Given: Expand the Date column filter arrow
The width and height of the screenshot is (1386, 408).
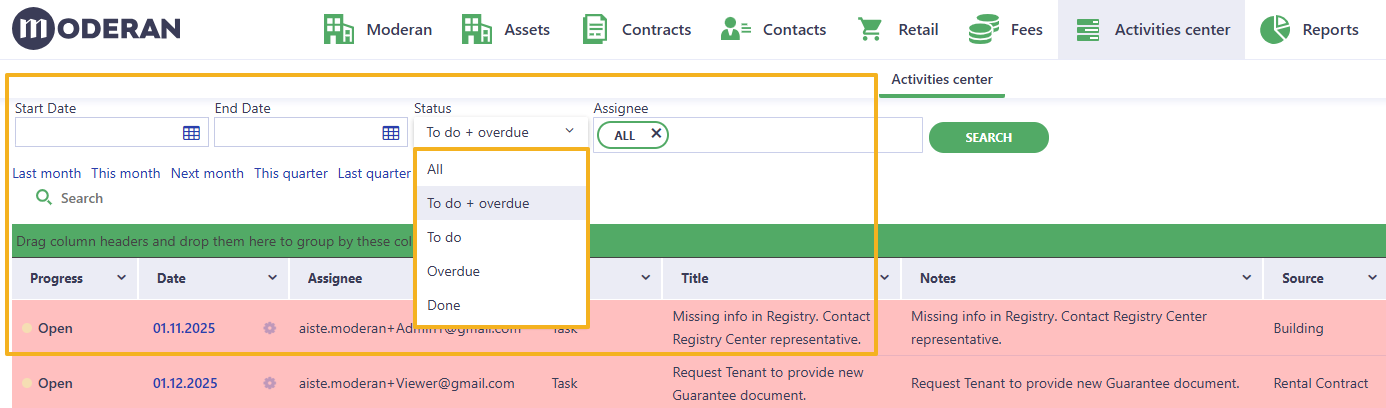Looking at the screenshot, I should (x=272, y=278).
